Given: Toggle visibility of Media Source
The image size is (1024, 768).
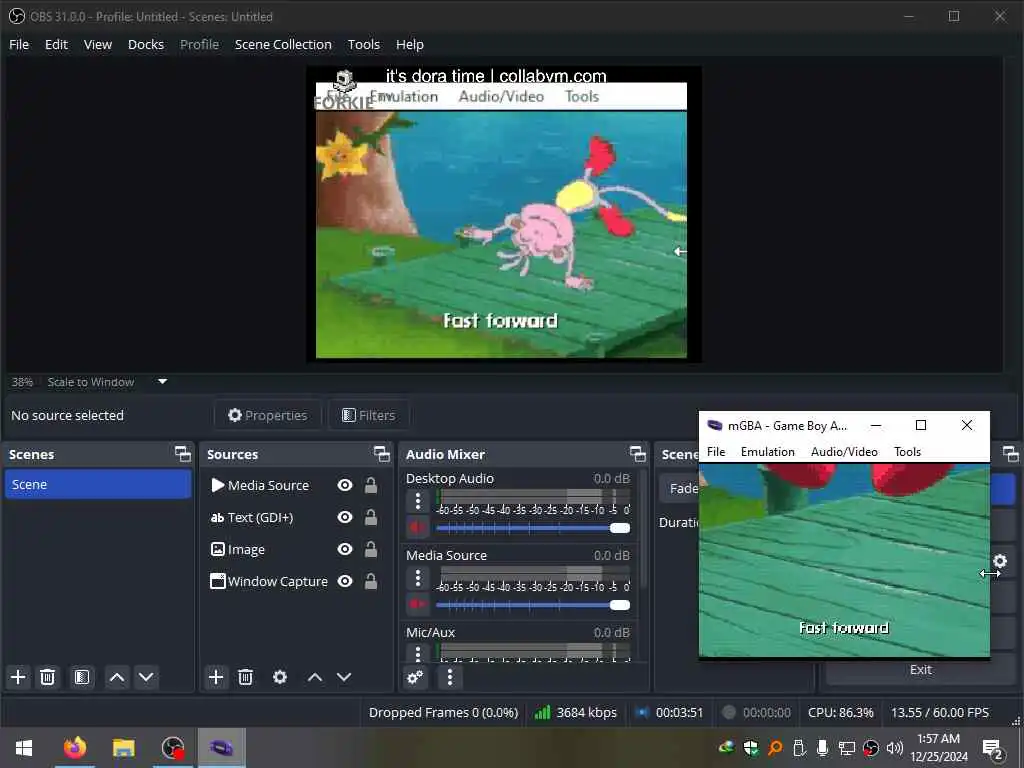Looking at the screenshot, I should [x=345, y=485].
